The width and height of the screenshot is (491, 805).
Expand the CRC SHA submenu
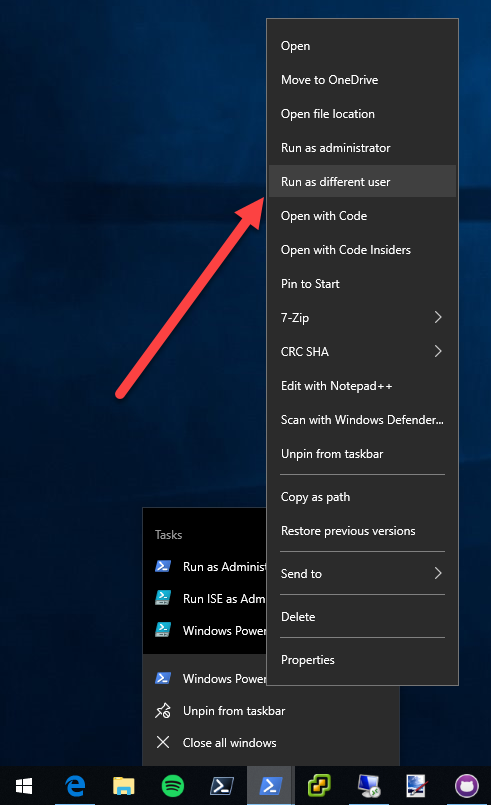pos(362,351)
